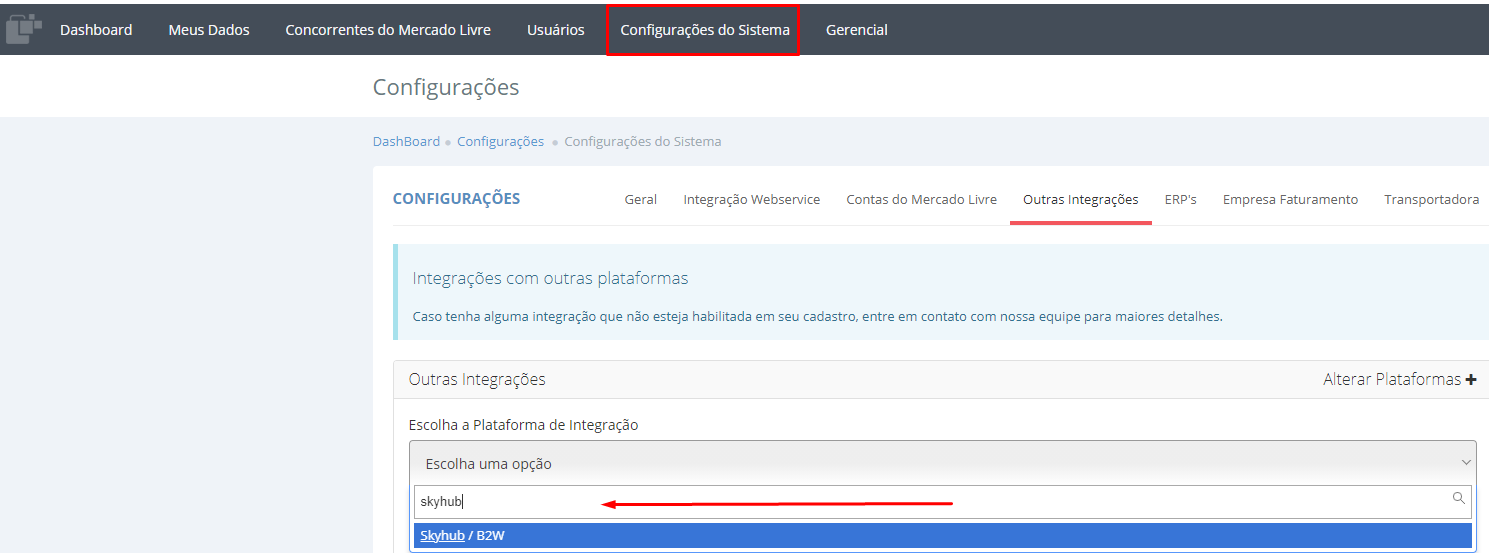Open the Escolha uma opção dropdown

[942, 463]
